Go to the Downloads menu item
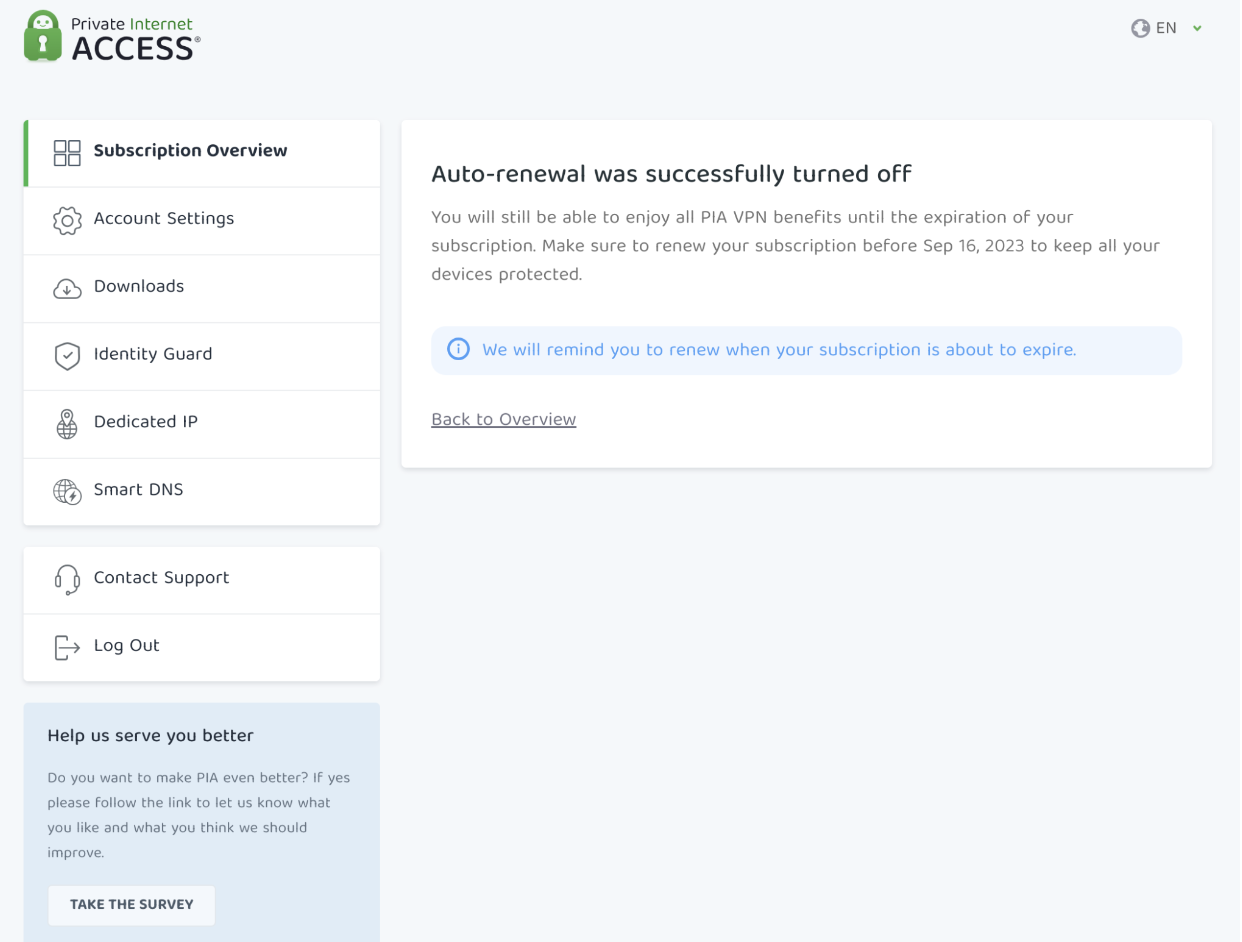This screenshot has height=942, width=1242. 139,287
